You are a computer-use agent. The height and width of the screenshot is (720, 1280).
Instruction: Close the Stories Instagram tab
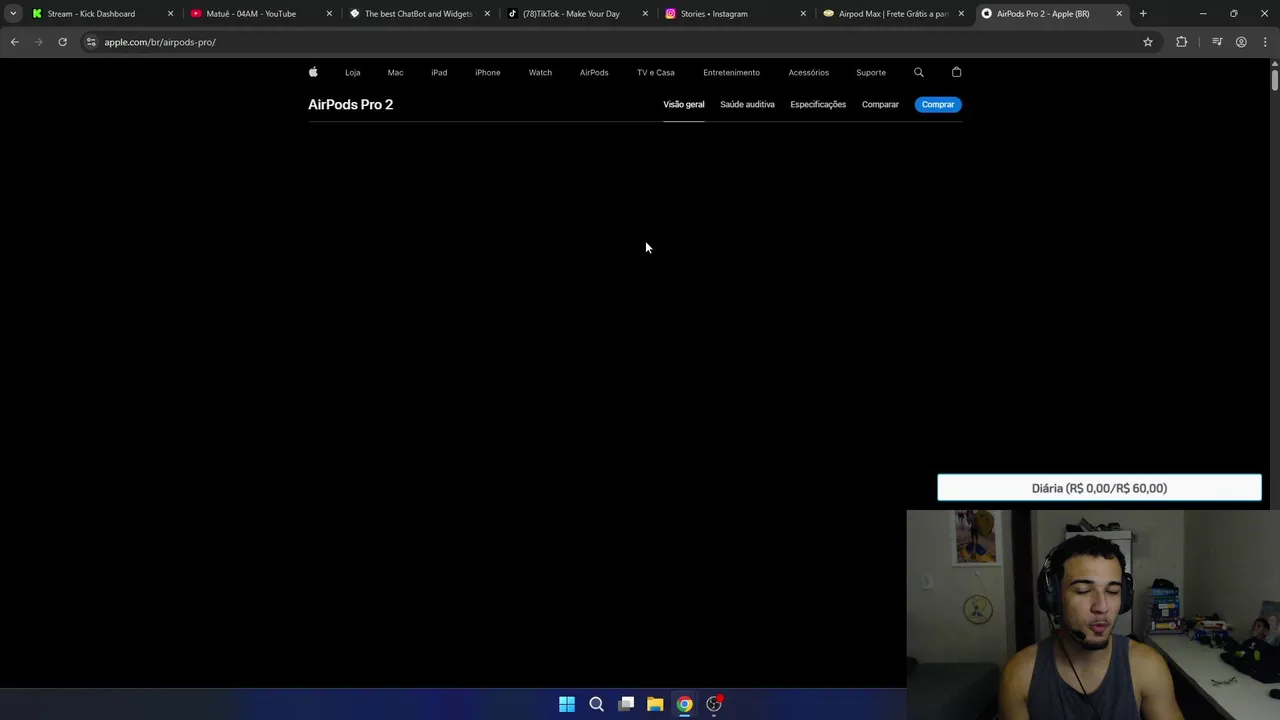(x=803, y=14)
